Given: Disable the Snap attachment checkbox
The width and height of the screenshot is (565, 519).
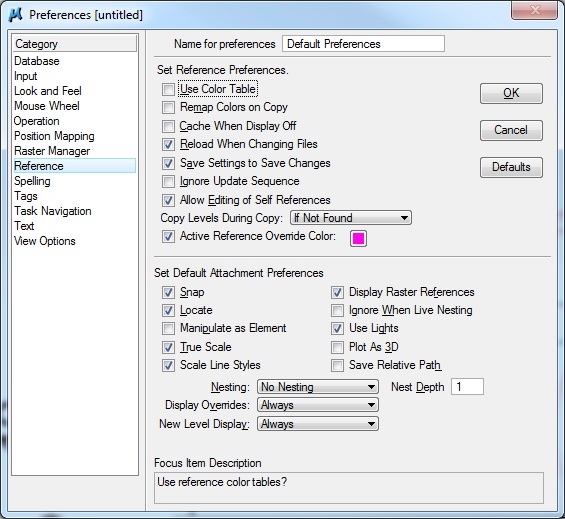Looking at the screenshot, I should click(x=168, y=292).
